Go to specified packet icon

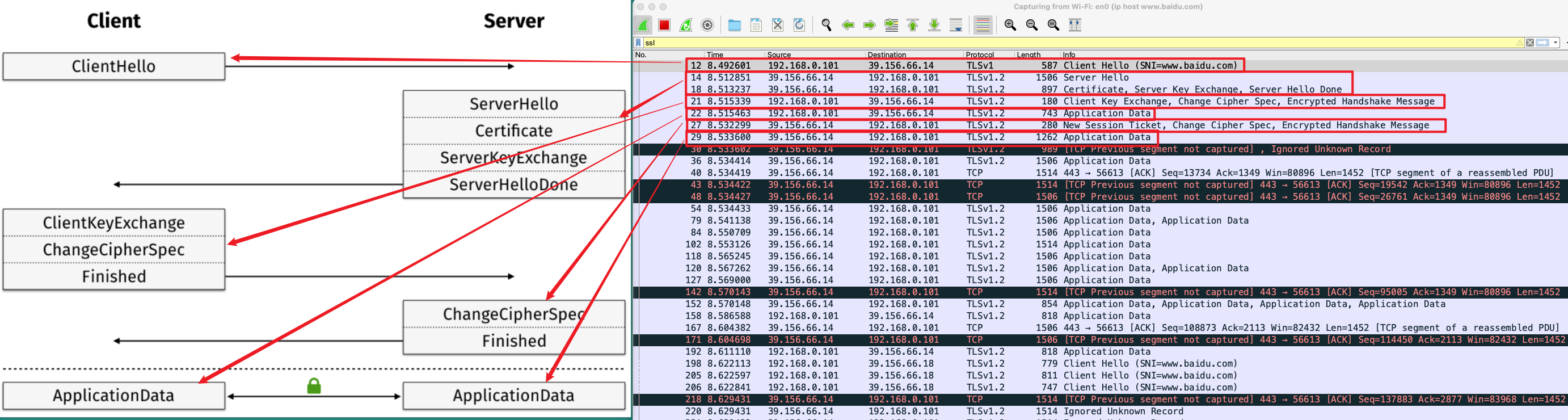coord(891,25)
